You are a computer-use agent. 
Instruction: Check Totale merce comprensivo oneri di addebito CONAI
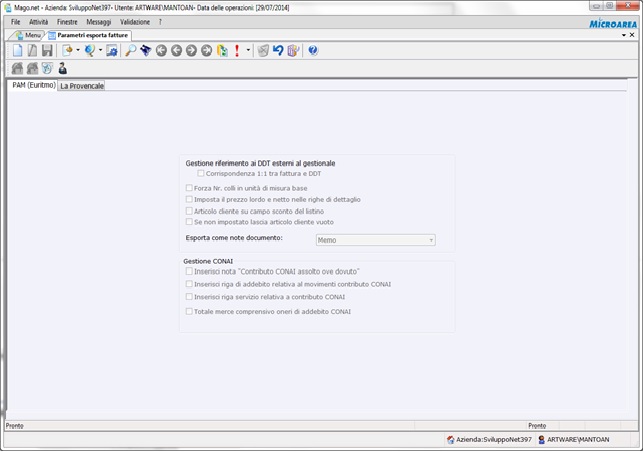[190, 311]
